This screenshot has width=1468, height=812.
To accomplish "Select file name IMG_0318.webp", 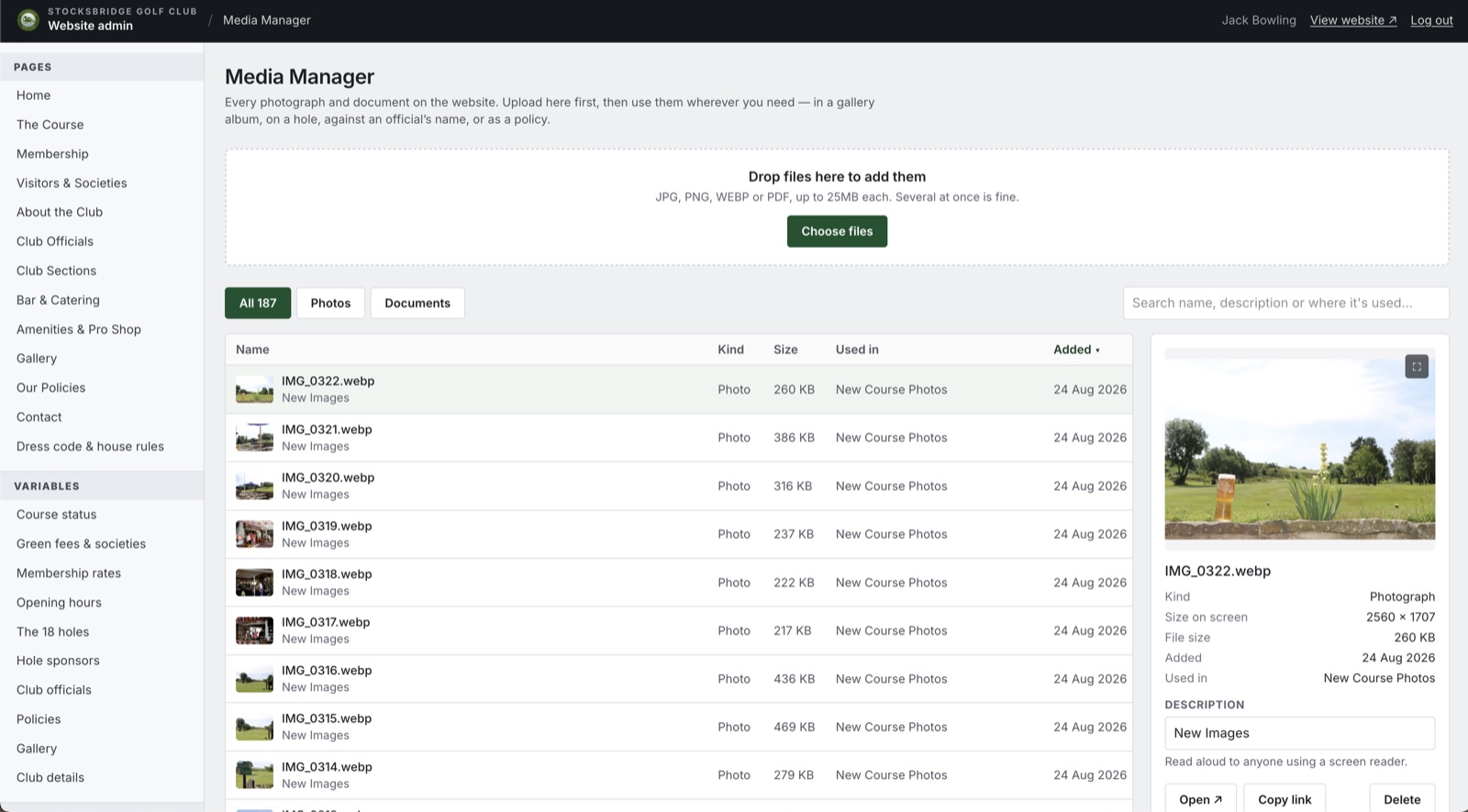I will [327, 574].
